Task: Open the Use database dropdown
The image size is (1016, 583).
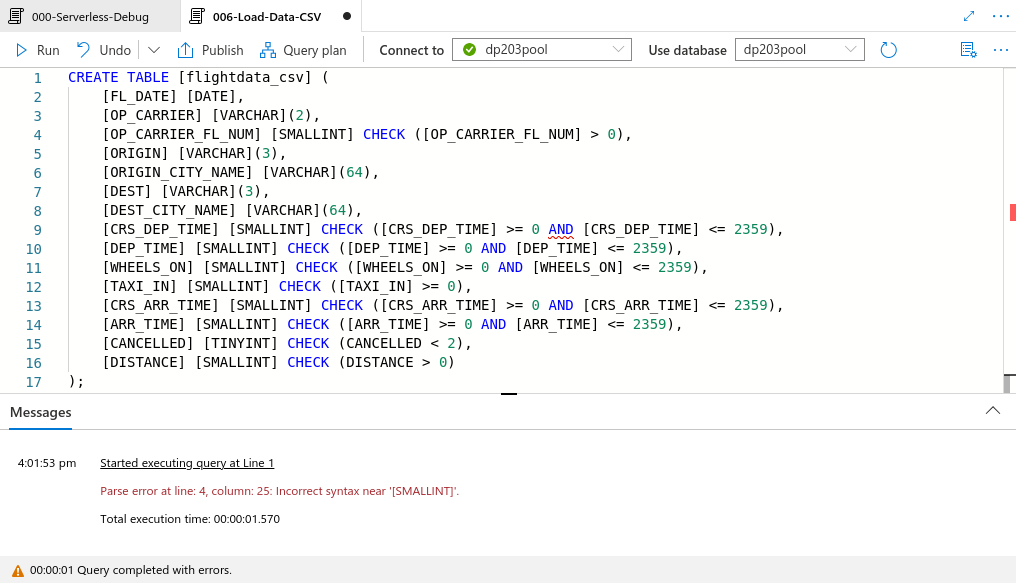Action: click(x=797, y=49)
